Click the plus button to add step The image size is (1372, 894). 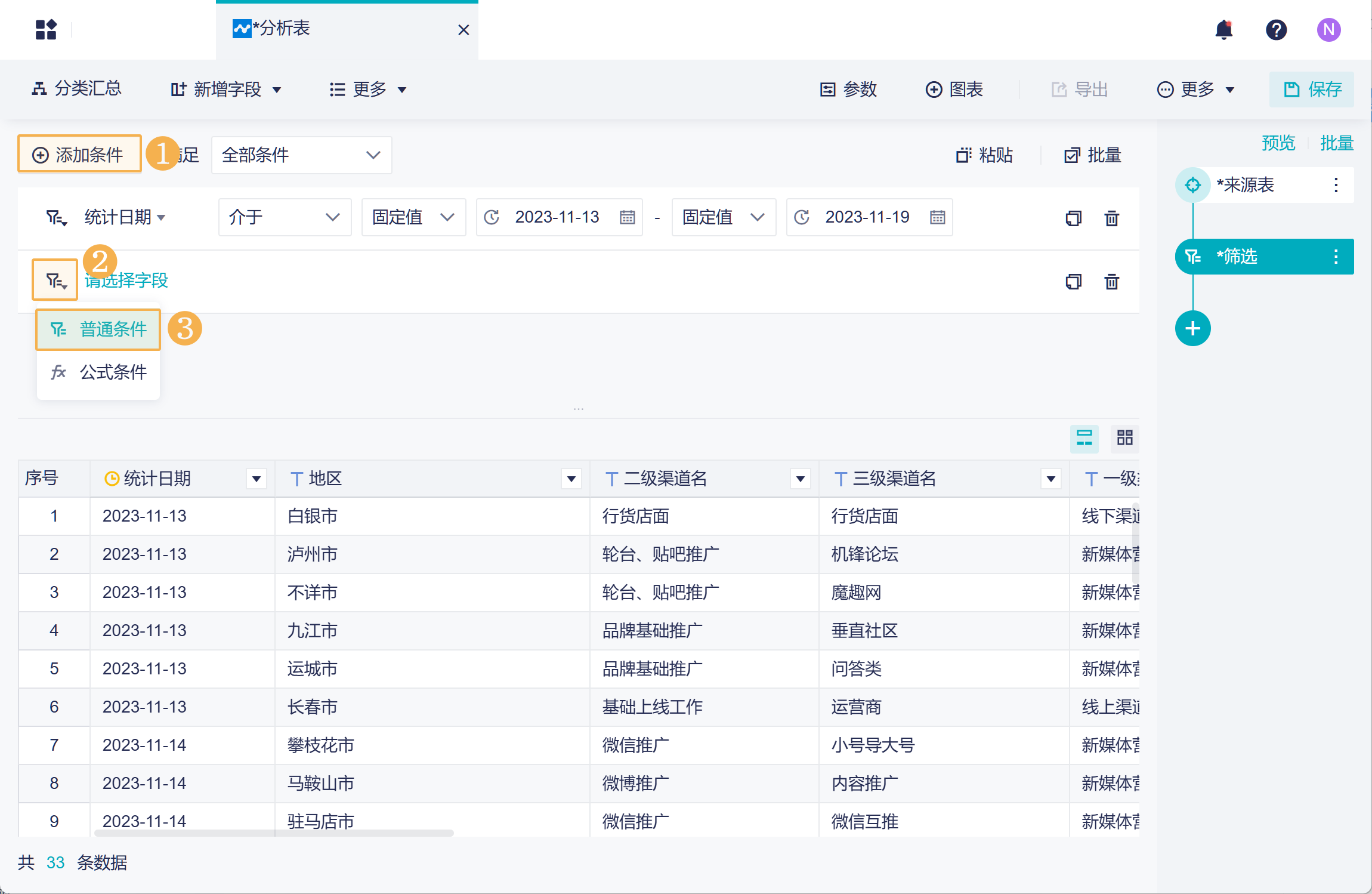pos(1192,328)
